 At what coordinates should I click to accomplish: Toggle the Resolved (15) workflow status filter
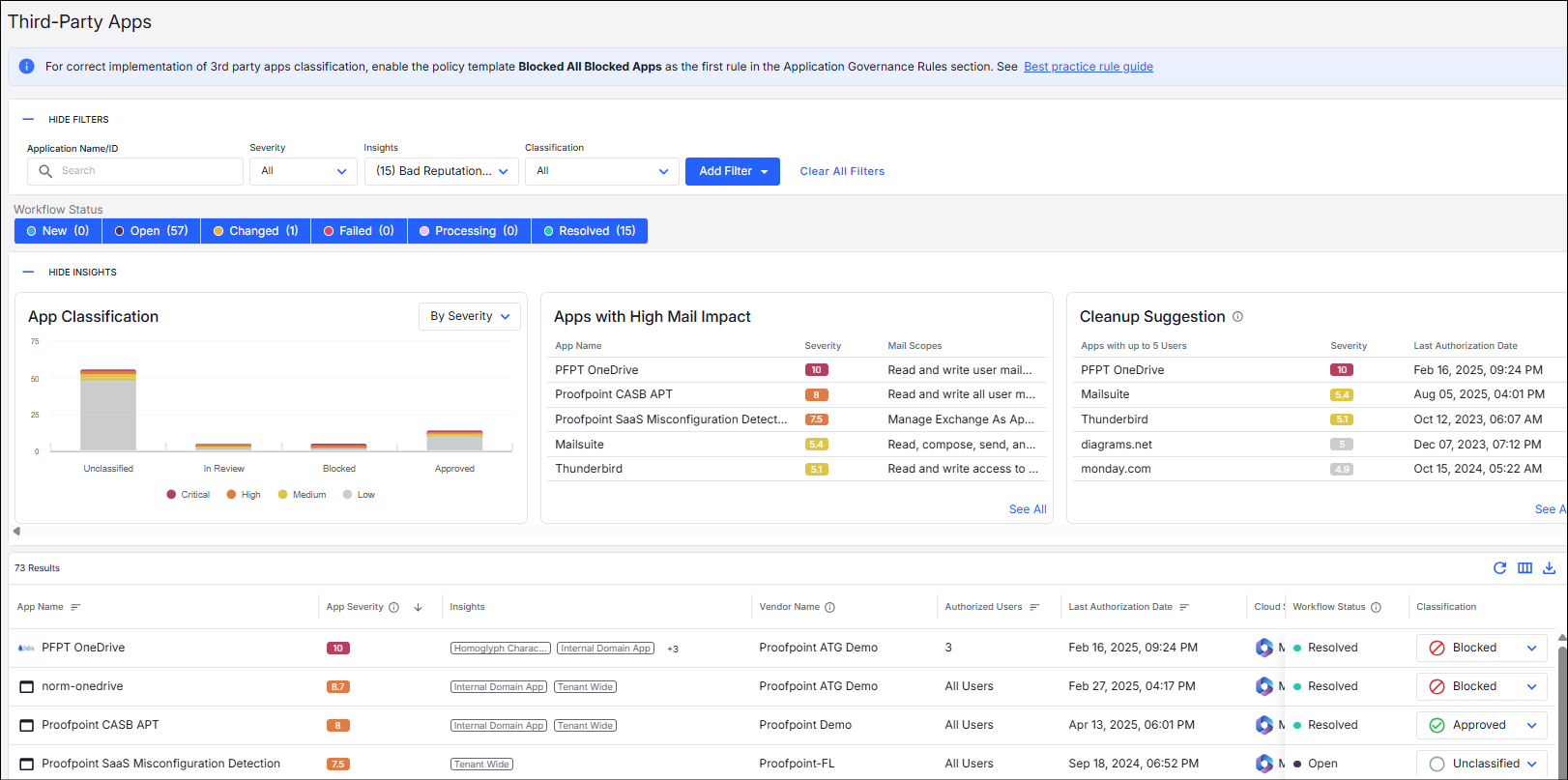coord(589,231)
